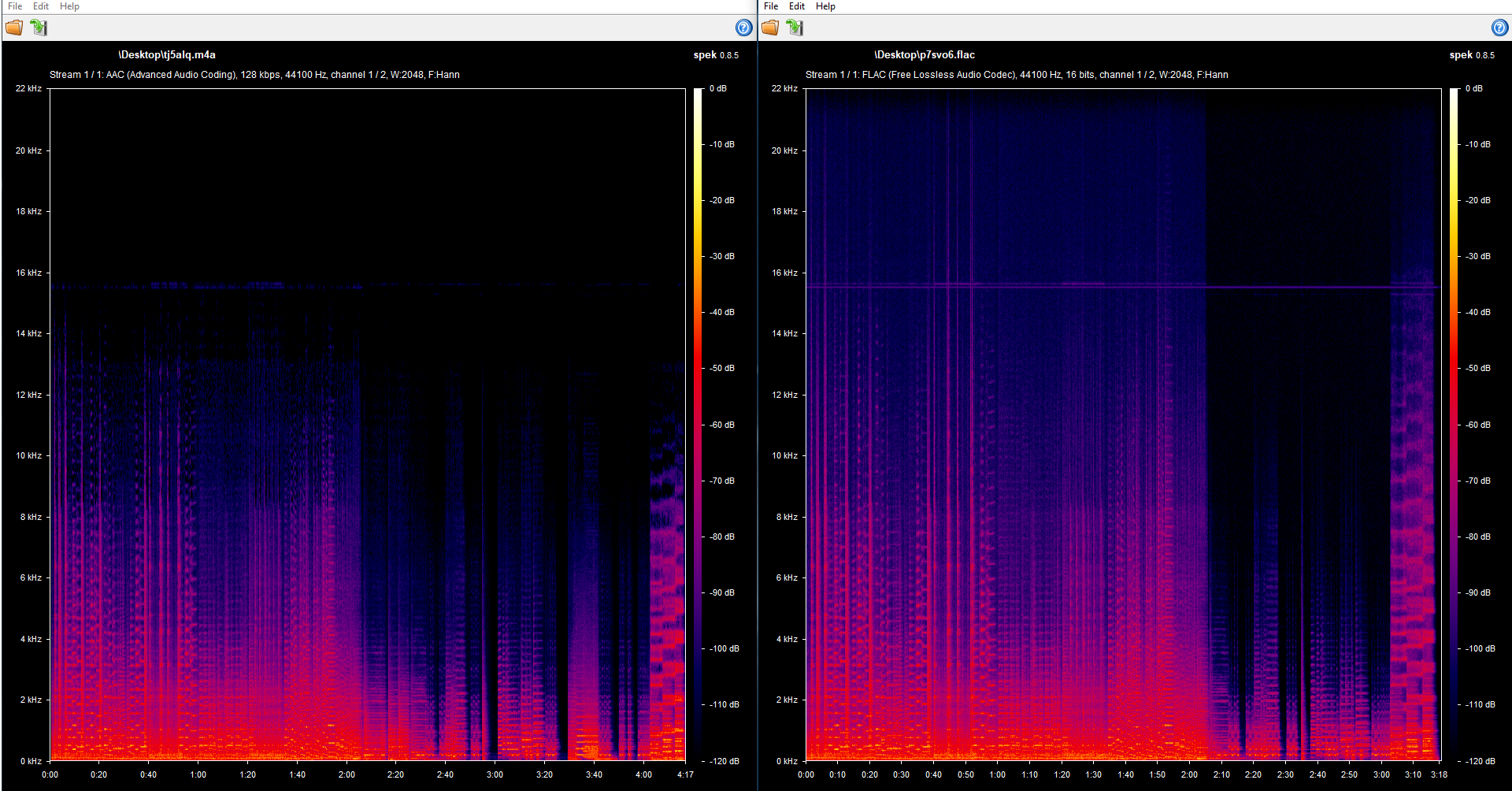The image size is (1512, 791).
Task: Click the 0 dB label in the flac window
Action: pos(1474,88)
